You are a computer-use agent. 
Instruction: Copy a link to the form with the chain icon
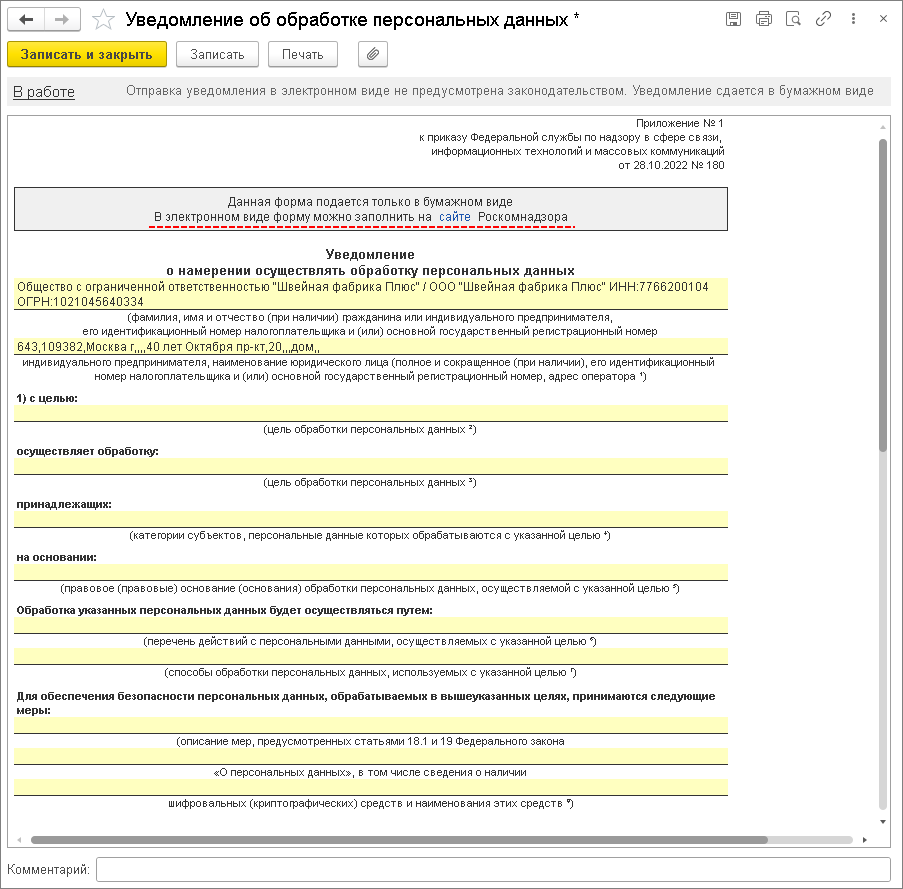824,19
